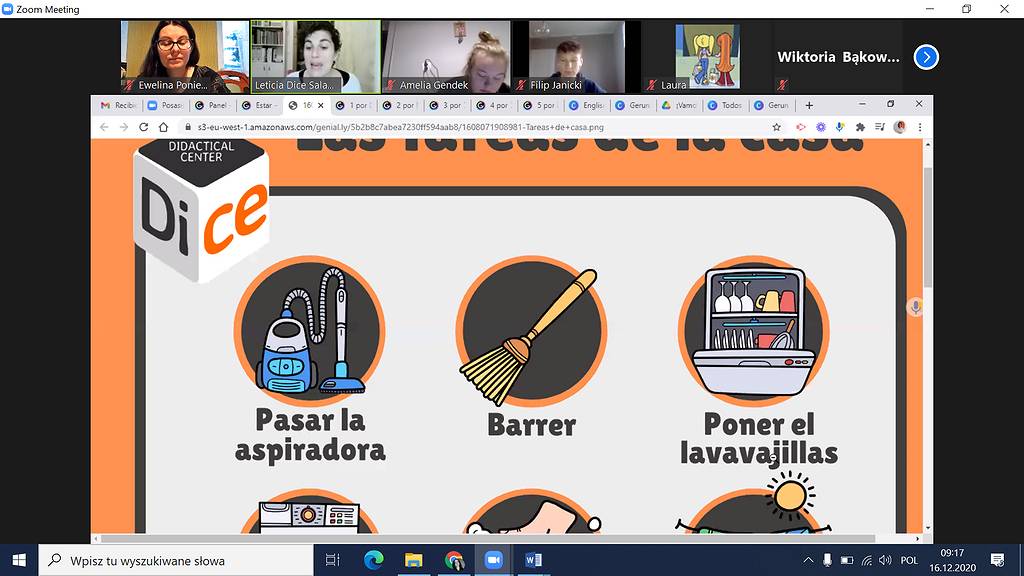1024x576 pixels.
Task: Click the tray microphone icon
Action: [827, 560]
